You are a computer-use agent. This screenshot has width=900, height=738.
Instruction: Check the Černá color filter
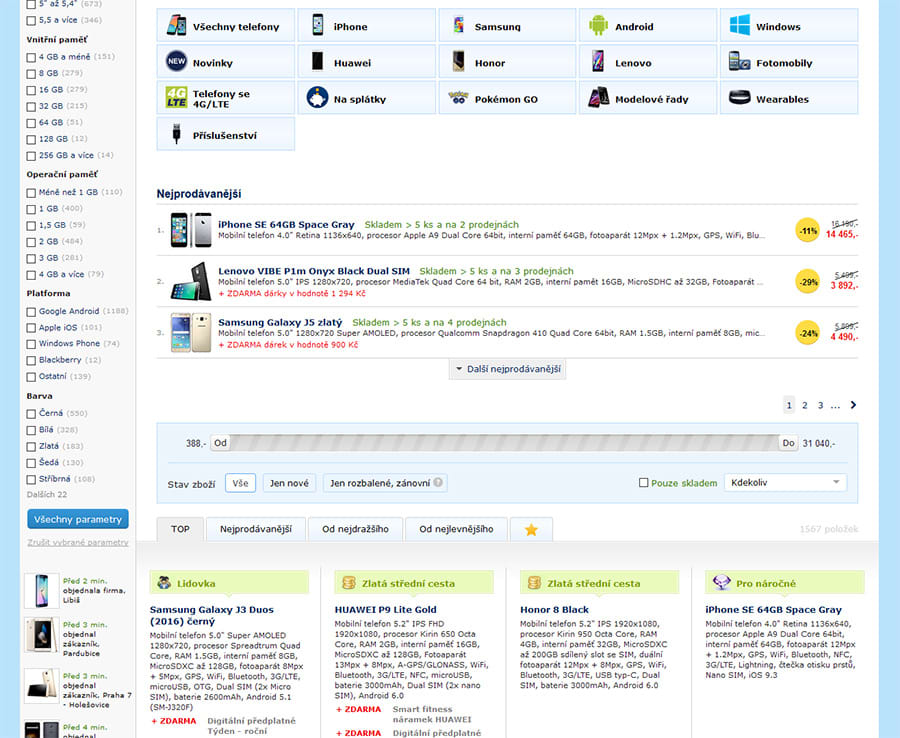(x=31, y=414)
